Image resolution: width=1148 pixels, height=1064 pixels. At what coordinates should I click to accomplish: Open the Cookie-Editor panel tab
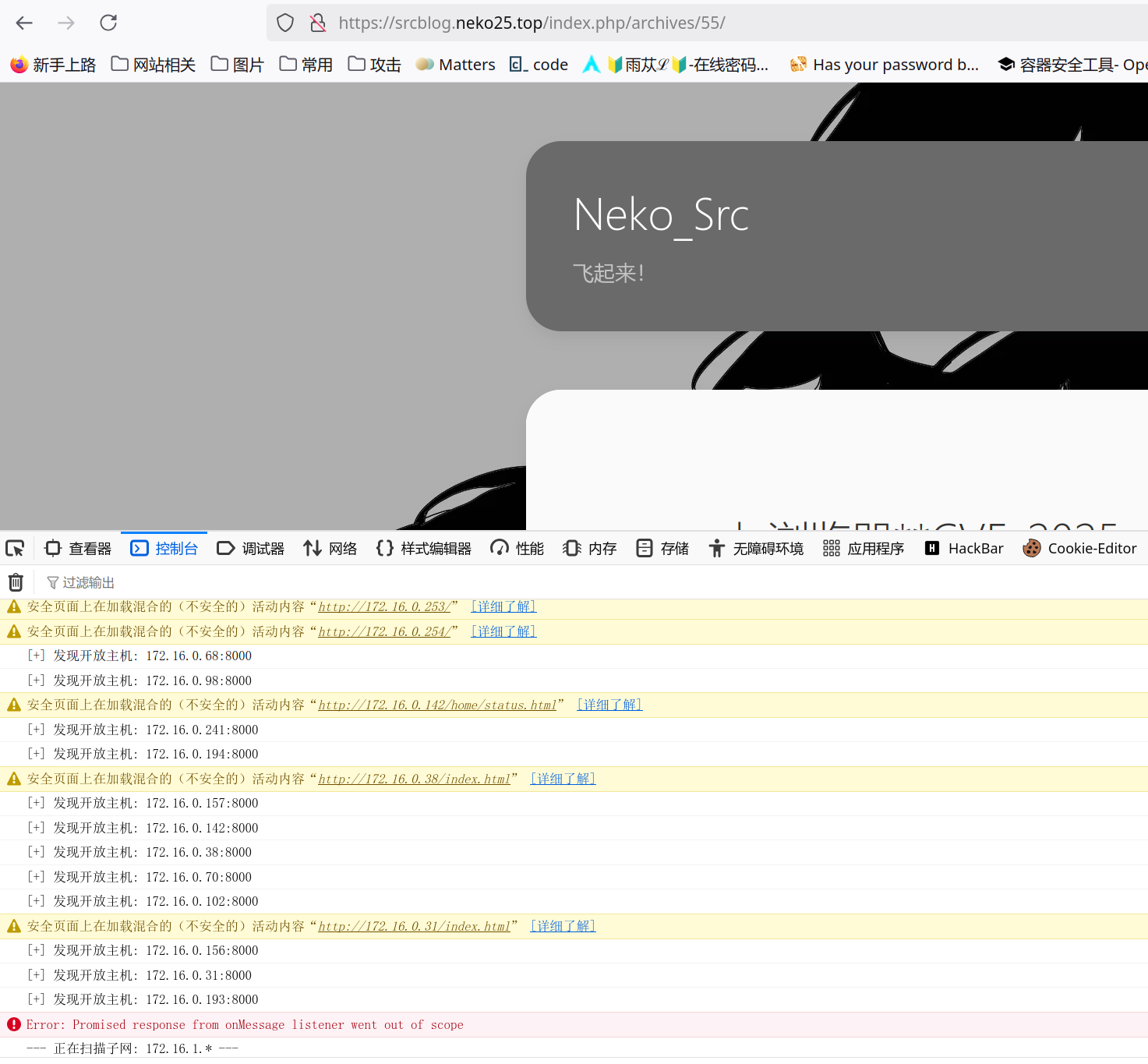point(1079,549)
